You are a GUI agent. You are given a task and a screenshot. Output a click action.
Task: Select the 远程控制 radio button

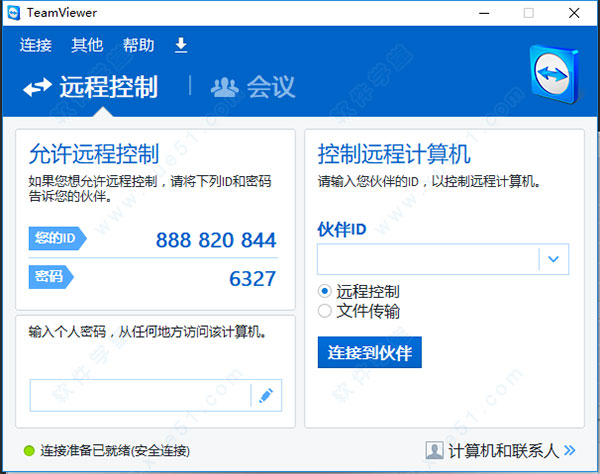(325, 291)
